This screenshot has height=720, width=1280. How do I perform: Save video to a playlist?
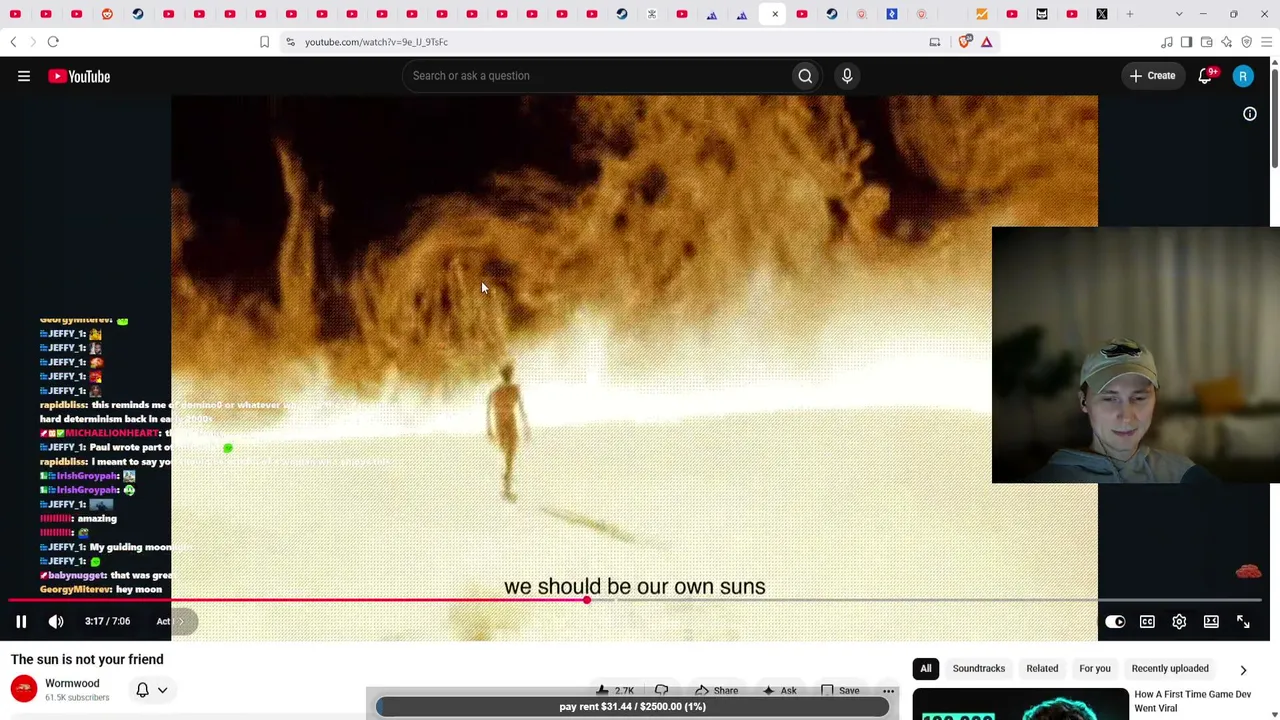(840, 691)
